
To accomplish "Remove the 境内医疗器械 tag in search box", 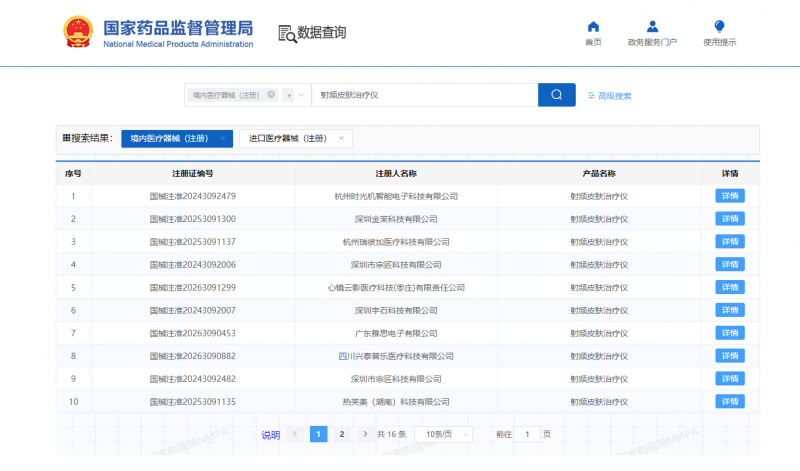I will tap(271, 94).
